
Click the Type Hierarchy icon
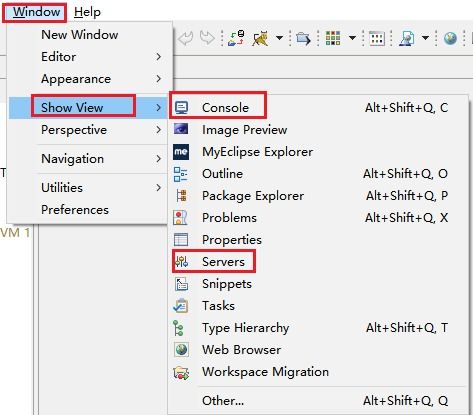178,328
